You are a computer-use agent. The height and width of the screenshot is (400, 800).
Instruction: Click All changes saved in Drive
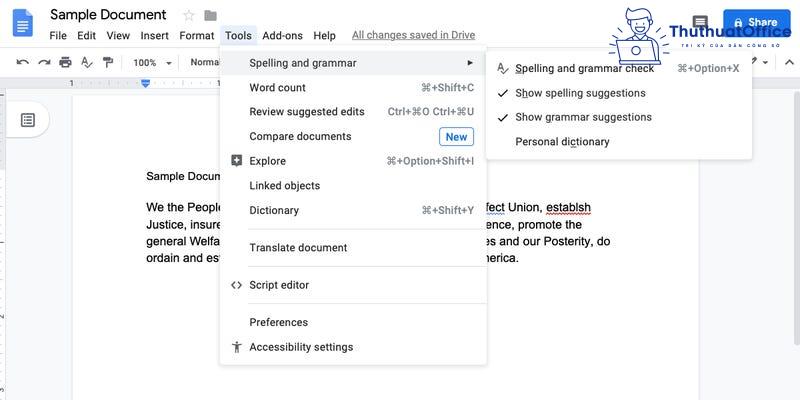(x=413, y=35)
